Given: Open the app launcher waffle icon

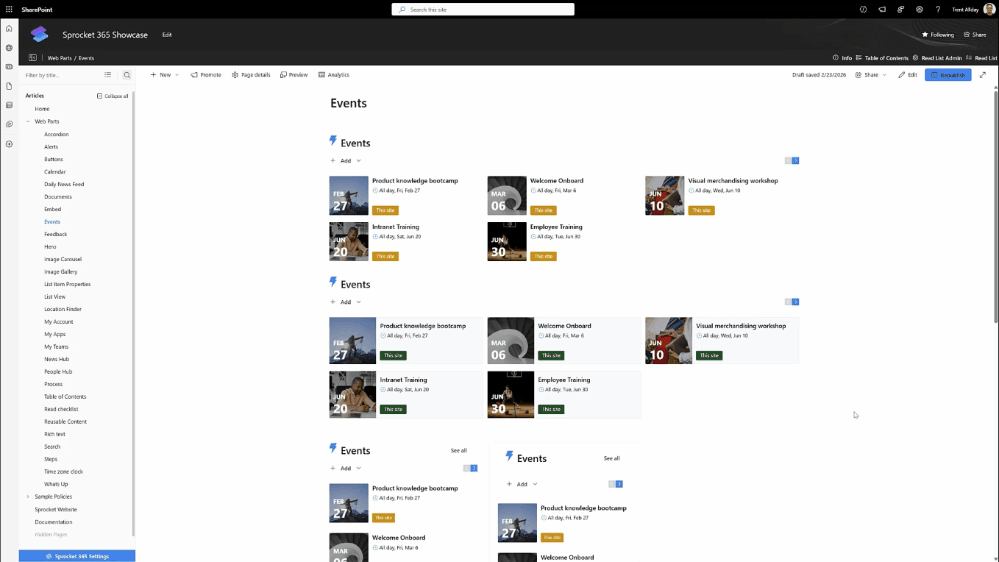Looking at the screenshot, I should point(9,10).
